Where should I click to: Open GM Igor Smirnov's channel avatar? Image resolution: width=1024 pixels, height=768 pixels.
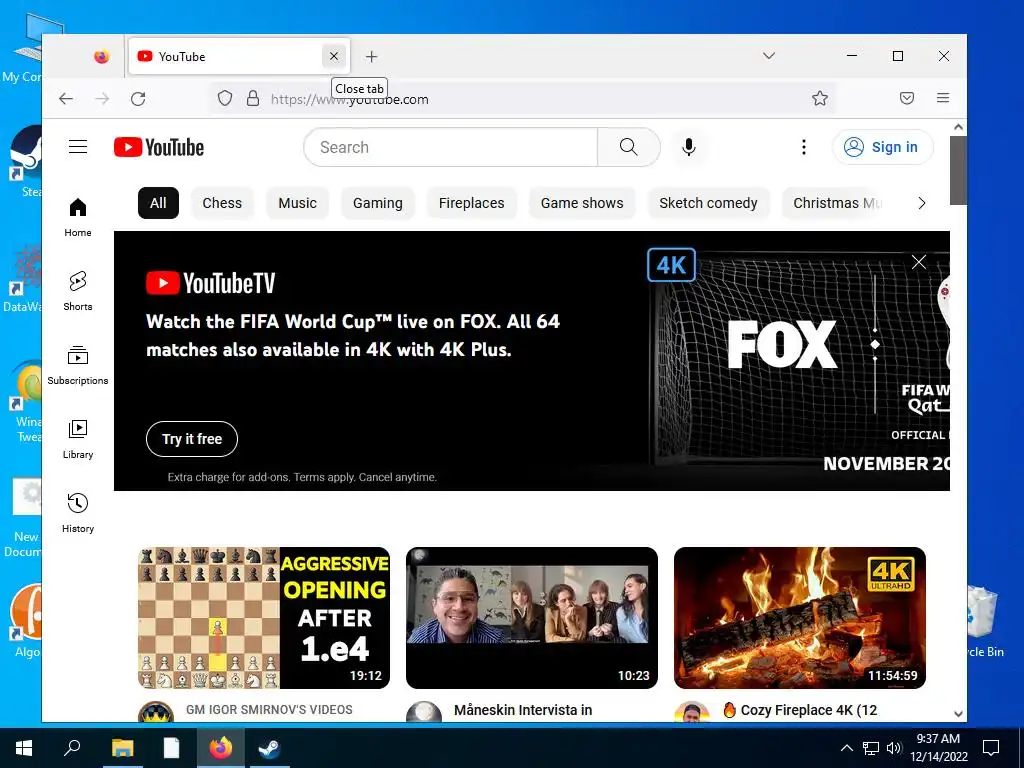(x=156, y=712)
